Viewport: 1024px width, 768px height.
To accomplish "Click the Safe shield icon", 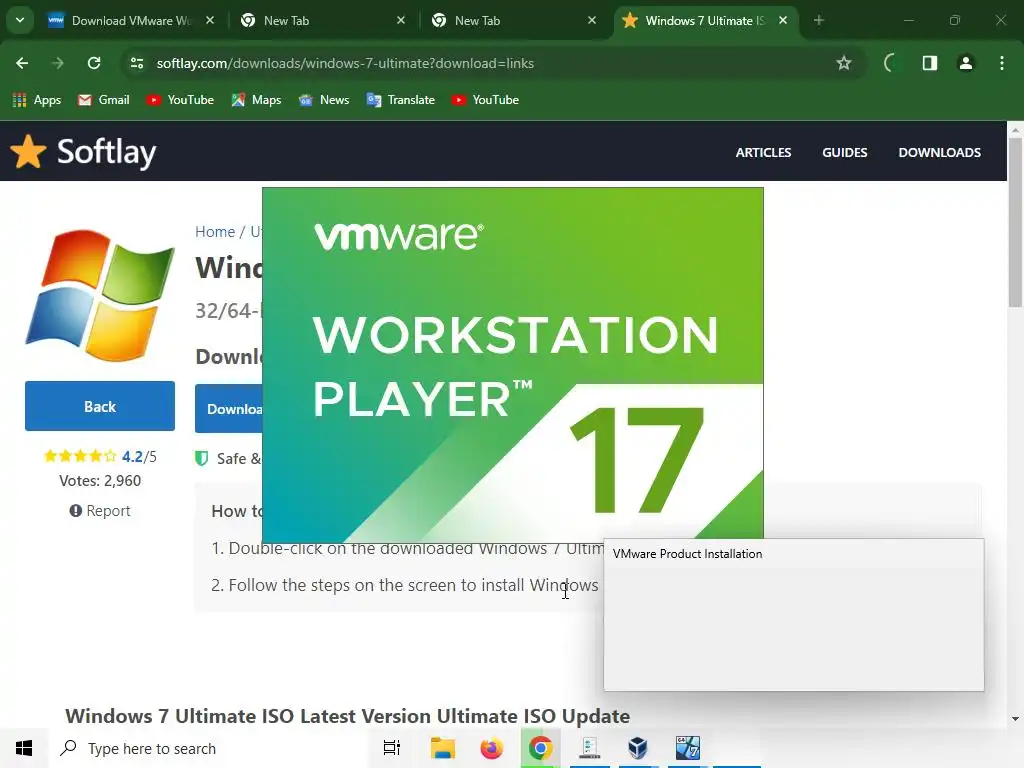I will (x=202, y=458).
